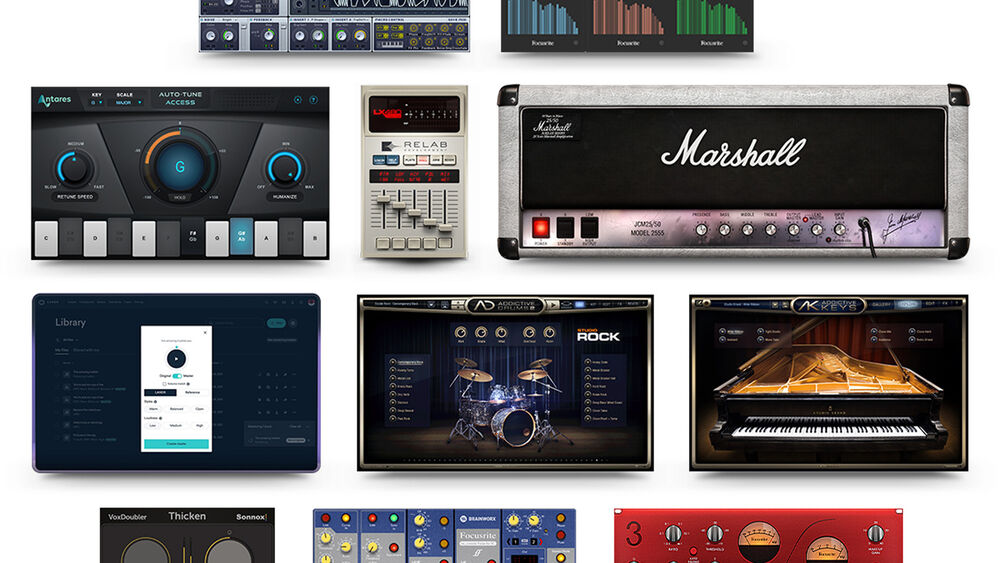Click the first fader on Relab LX480
The width and height of the screenshot is (1000, 563).
[x=383, y=200]
